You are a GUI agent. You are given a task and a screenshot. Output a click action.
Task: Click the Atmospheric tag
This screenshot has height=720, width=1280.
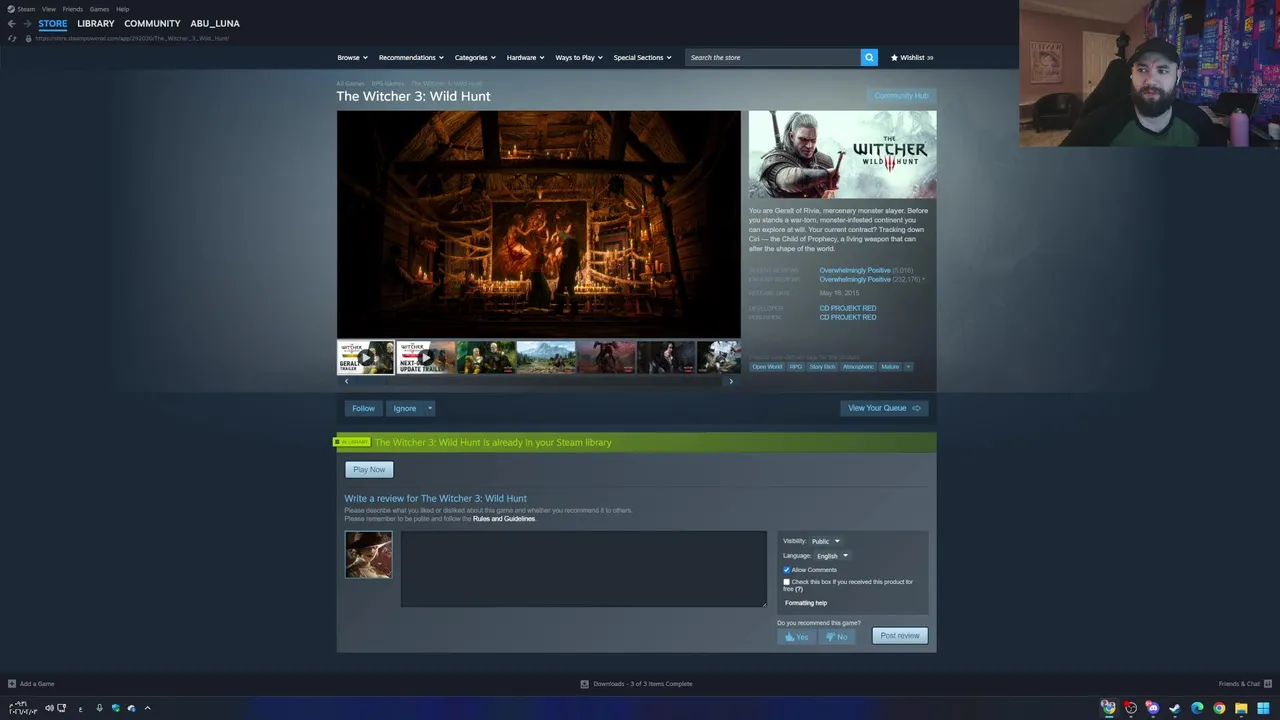[x=858, y=367]
